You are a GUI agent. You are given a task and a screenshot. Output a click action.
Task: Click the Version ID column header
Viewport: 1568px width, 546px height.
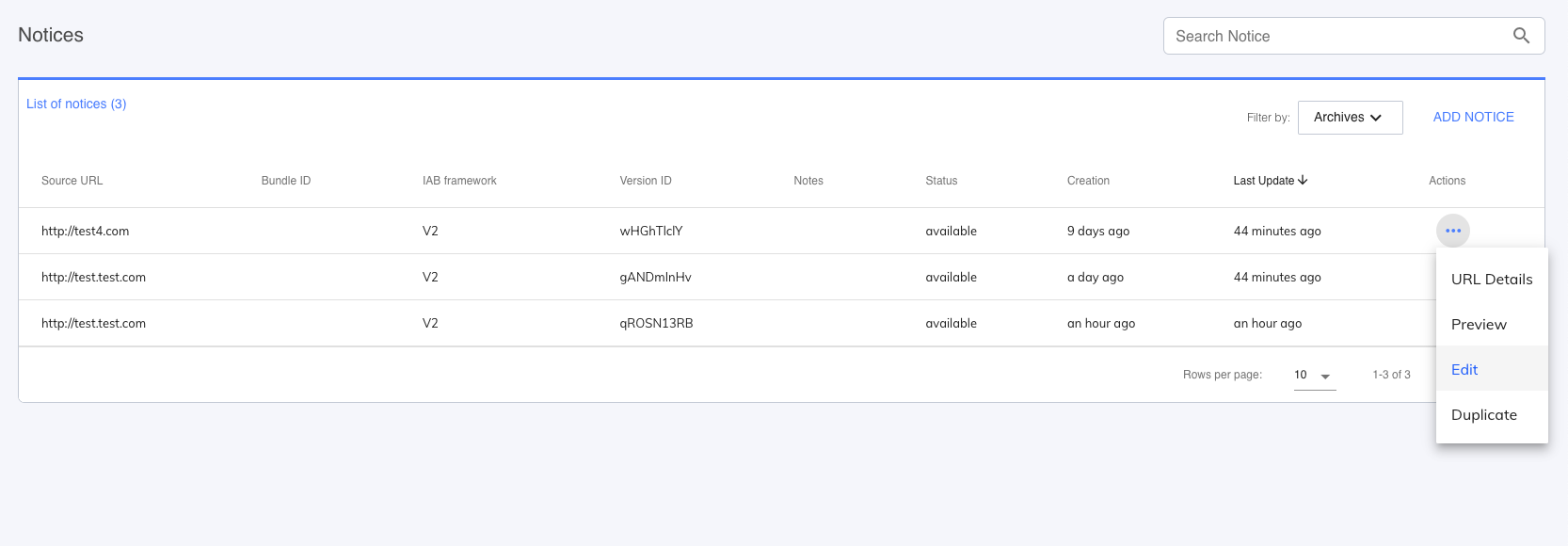(x=646, y=181)
